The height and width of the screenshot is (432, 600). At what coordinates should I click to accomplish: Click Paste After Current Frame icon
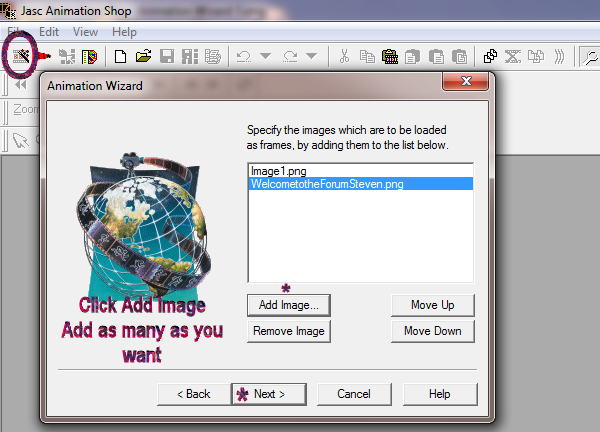click(x=436, y=57)
